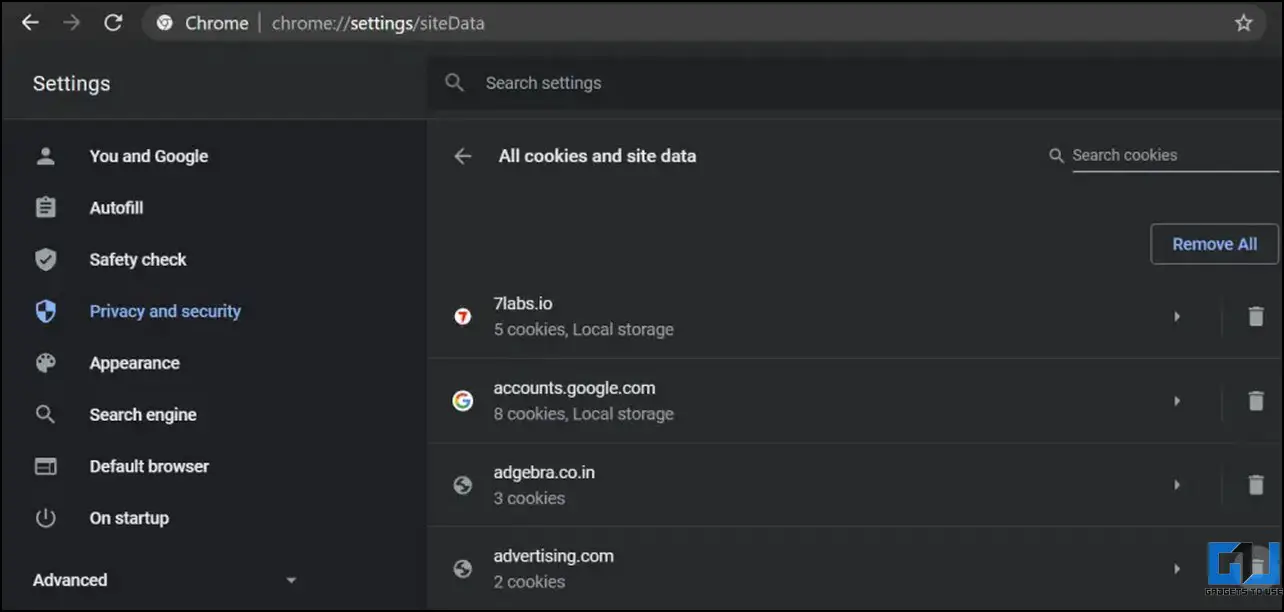Go back with browser back arrow
The height and width of the screenshot is (612, 1284).
(30, 22)
